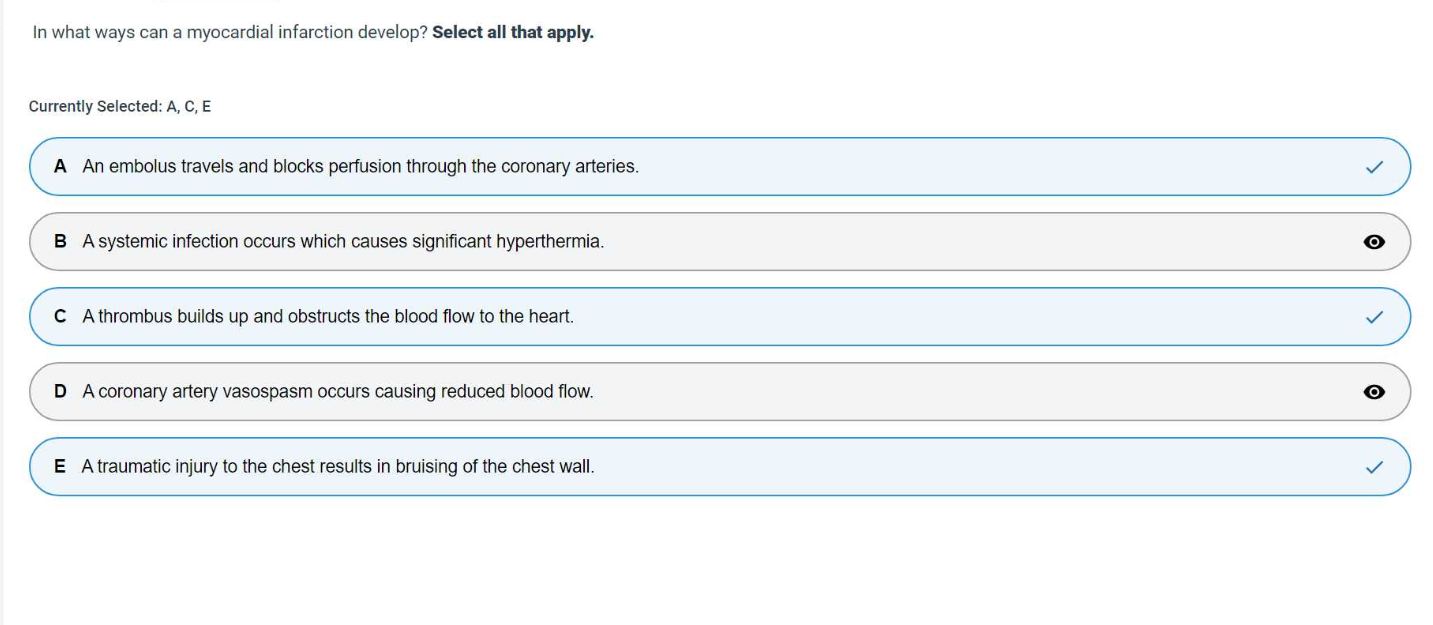The height and width of the screenshot is (625, 1433).
Task: Click the letter A option label
Action: point(61,167)
